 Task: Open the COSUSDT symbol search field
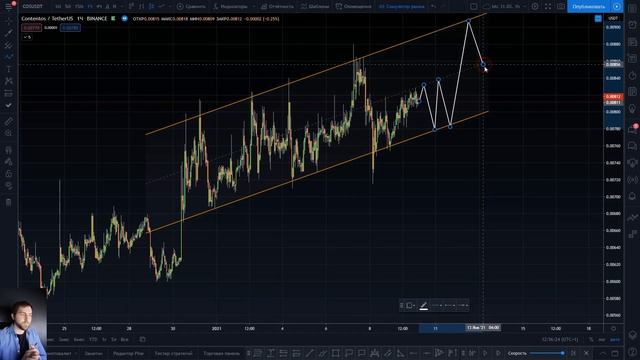tap(33, 6)
